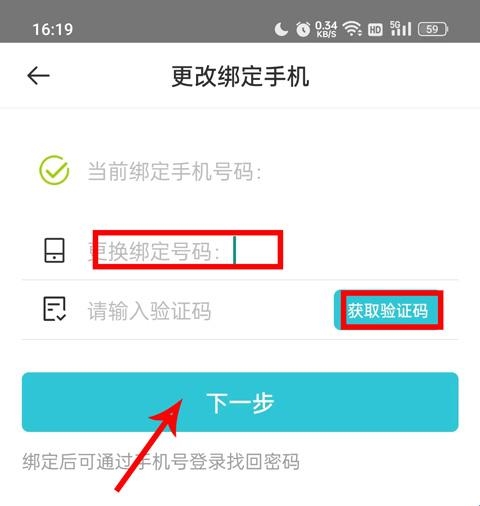Focus the 请输入验证码 input field

pyautogui.click(x=207, y=310)
